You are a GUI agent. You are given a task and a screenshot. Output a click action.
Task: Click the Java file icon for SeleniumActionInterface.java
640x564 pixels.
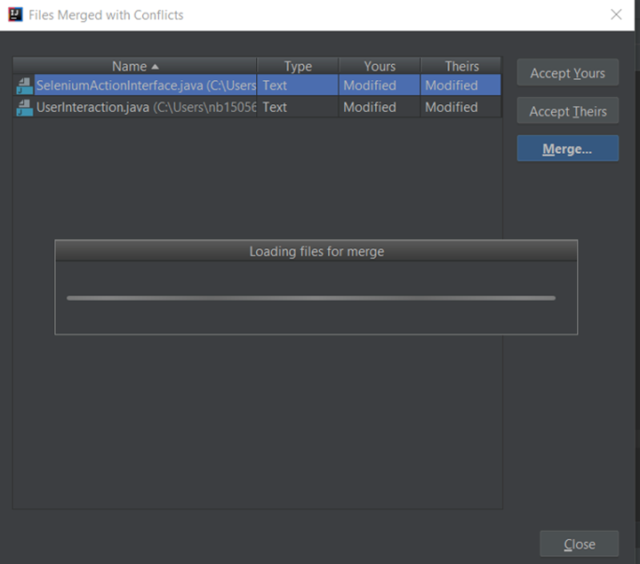click(24, 86)
